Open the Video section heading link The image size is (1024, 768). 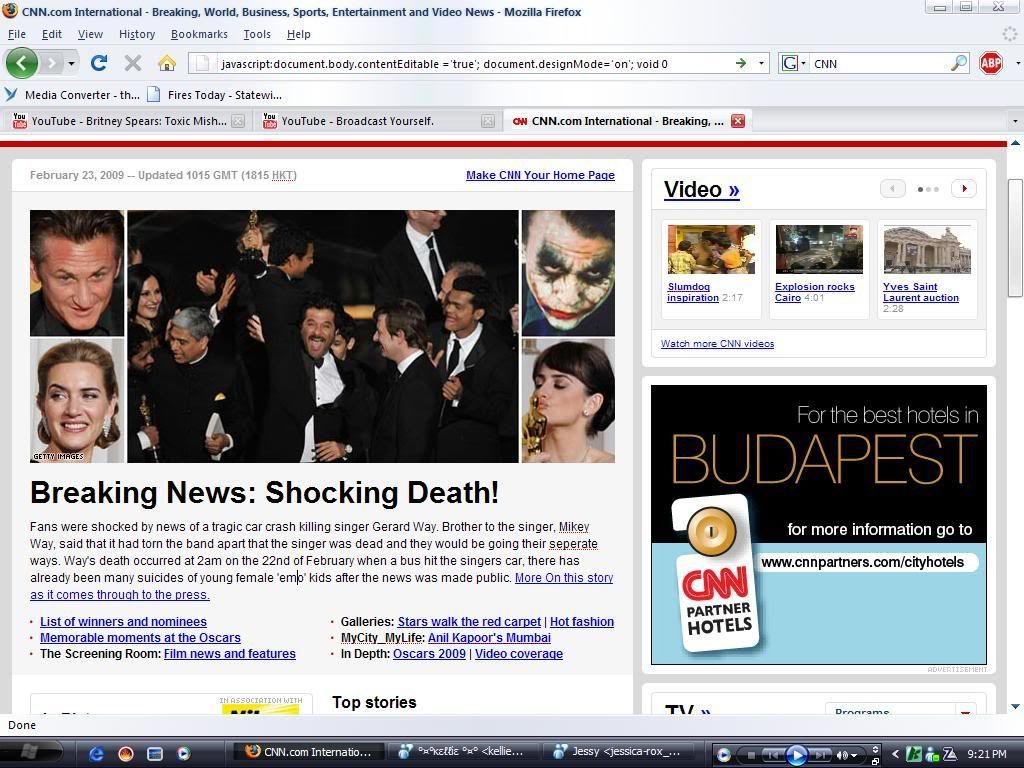pos(701,189)
